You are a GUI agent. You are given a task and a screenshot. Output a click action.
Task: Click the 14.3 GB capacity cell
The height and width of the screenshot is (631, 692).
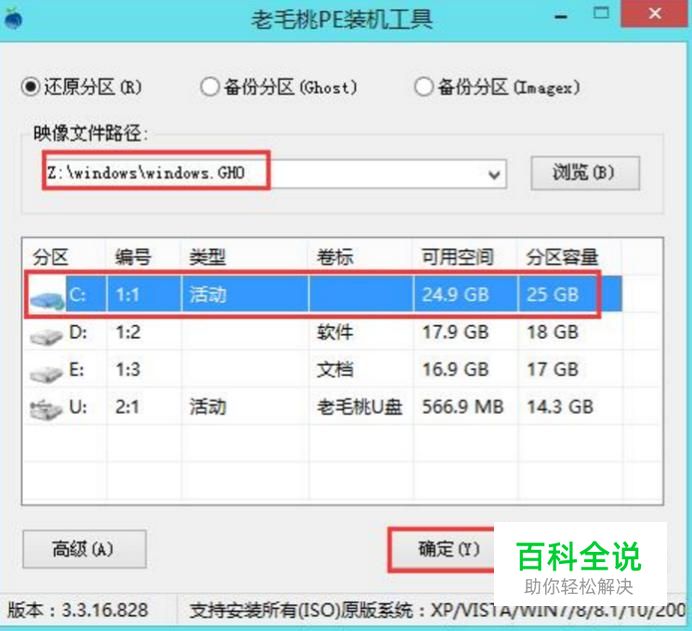(560, 406)
